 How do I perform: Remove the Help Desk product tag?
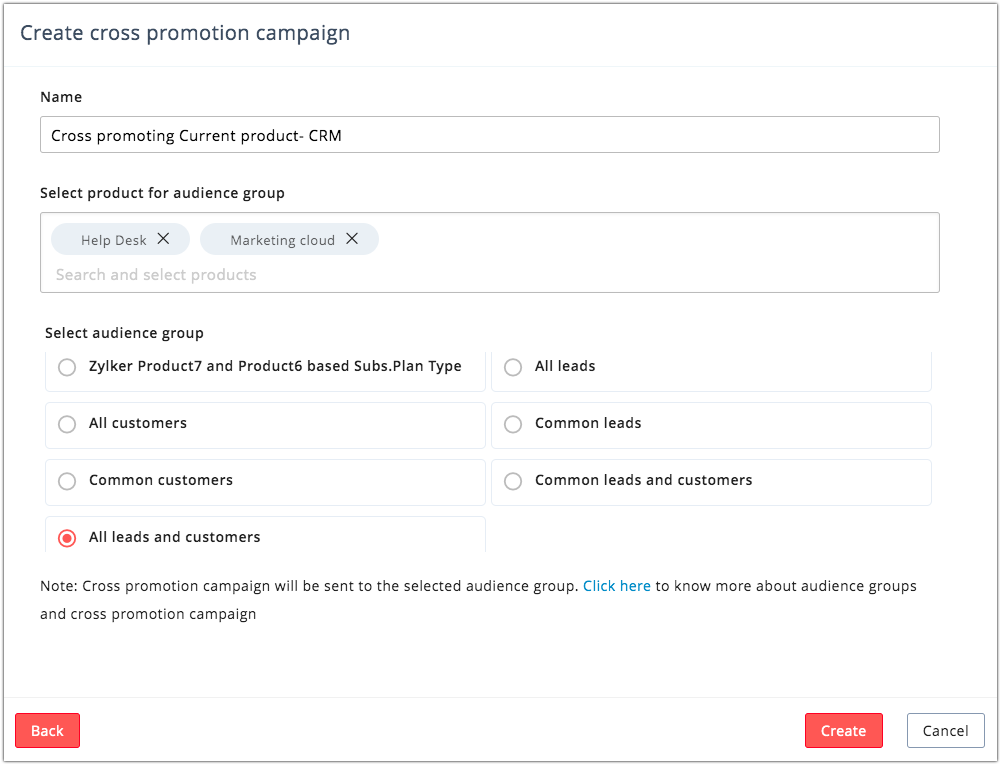(164, 239)
